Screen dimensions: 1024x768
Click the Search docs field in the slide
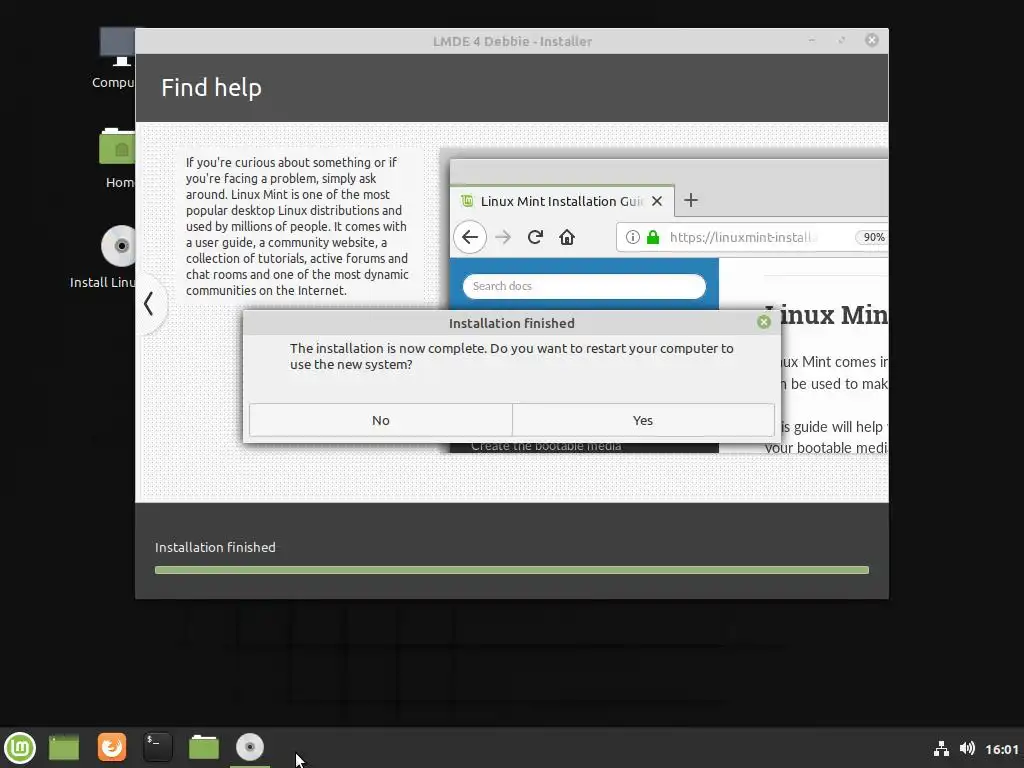click(584, 286)
